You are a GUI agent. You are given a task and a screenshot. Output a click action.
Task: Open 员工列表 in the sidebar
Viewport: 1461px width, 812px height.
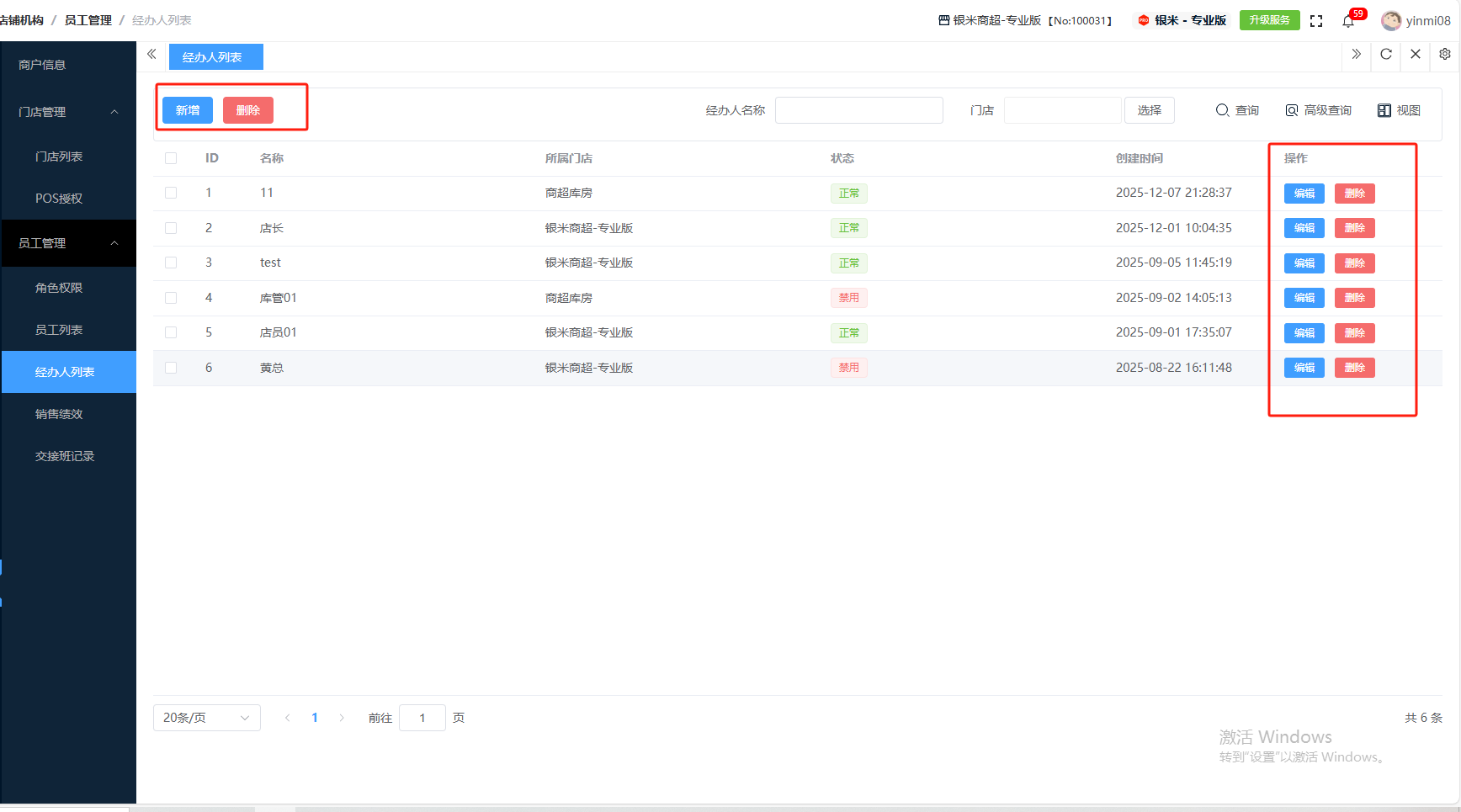tap(59, 330)
